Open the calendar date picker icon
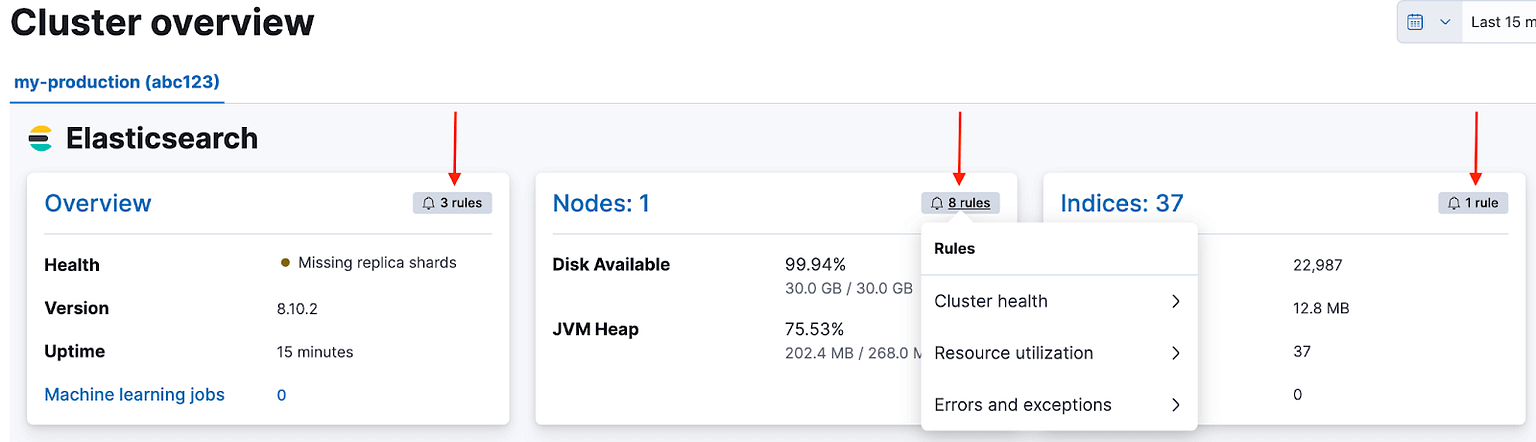The width and height of the screenshot is (1536, 442). click(x=1415, y=22)
